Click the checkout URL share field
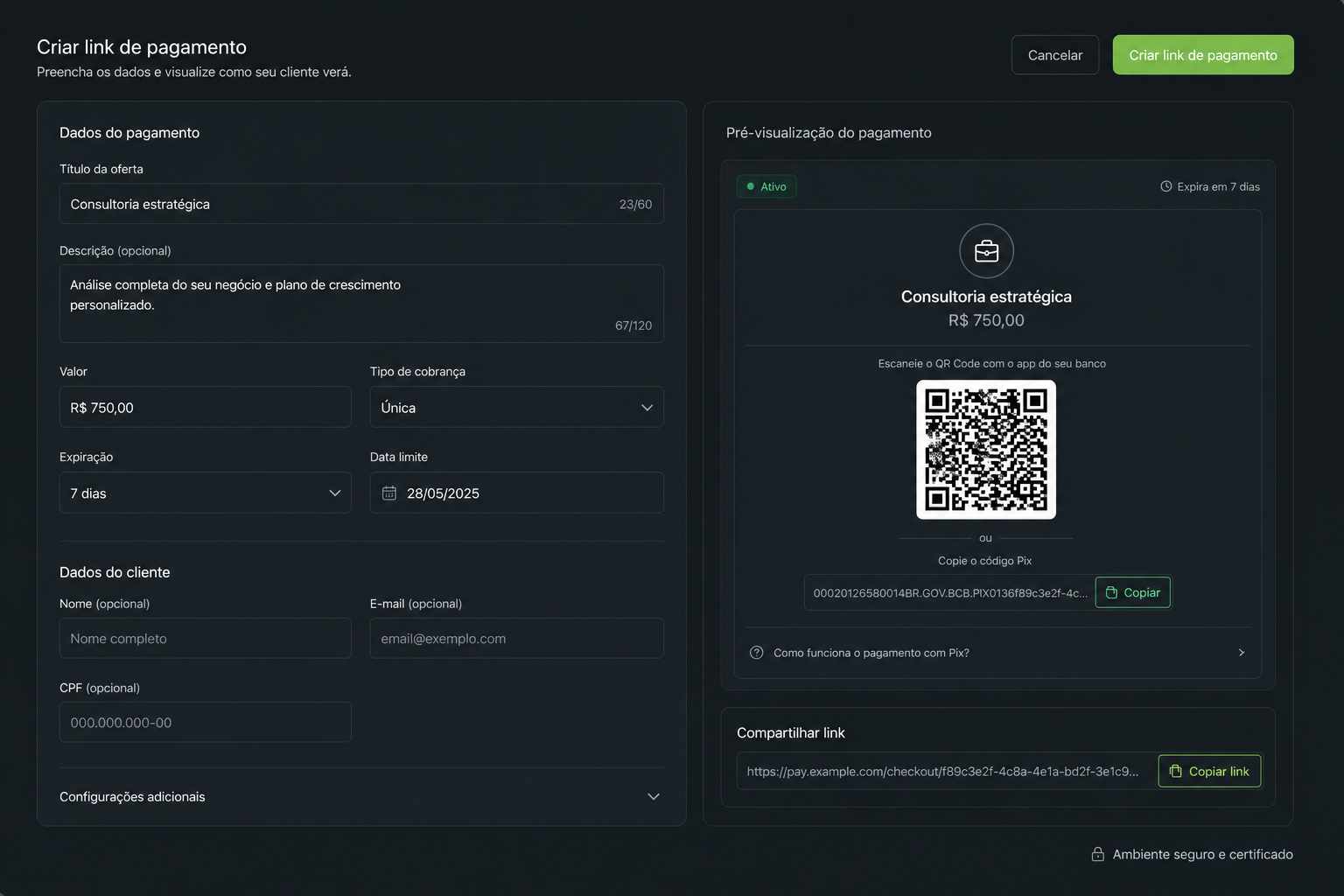 click(948, 771)
